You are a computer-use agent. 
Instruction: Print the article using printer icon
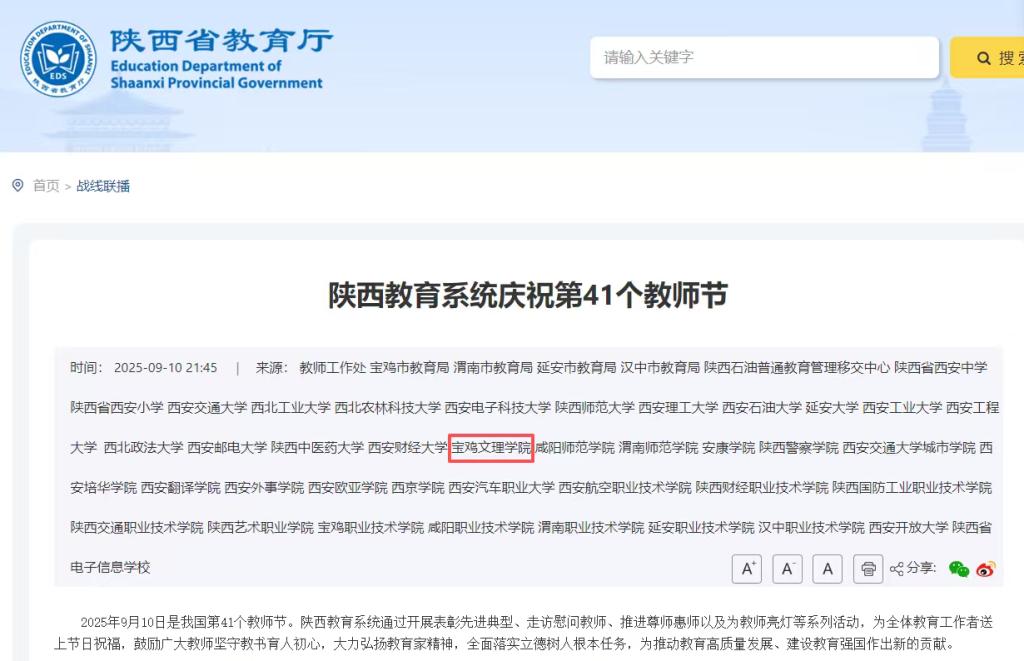click(x=868, y=569)
